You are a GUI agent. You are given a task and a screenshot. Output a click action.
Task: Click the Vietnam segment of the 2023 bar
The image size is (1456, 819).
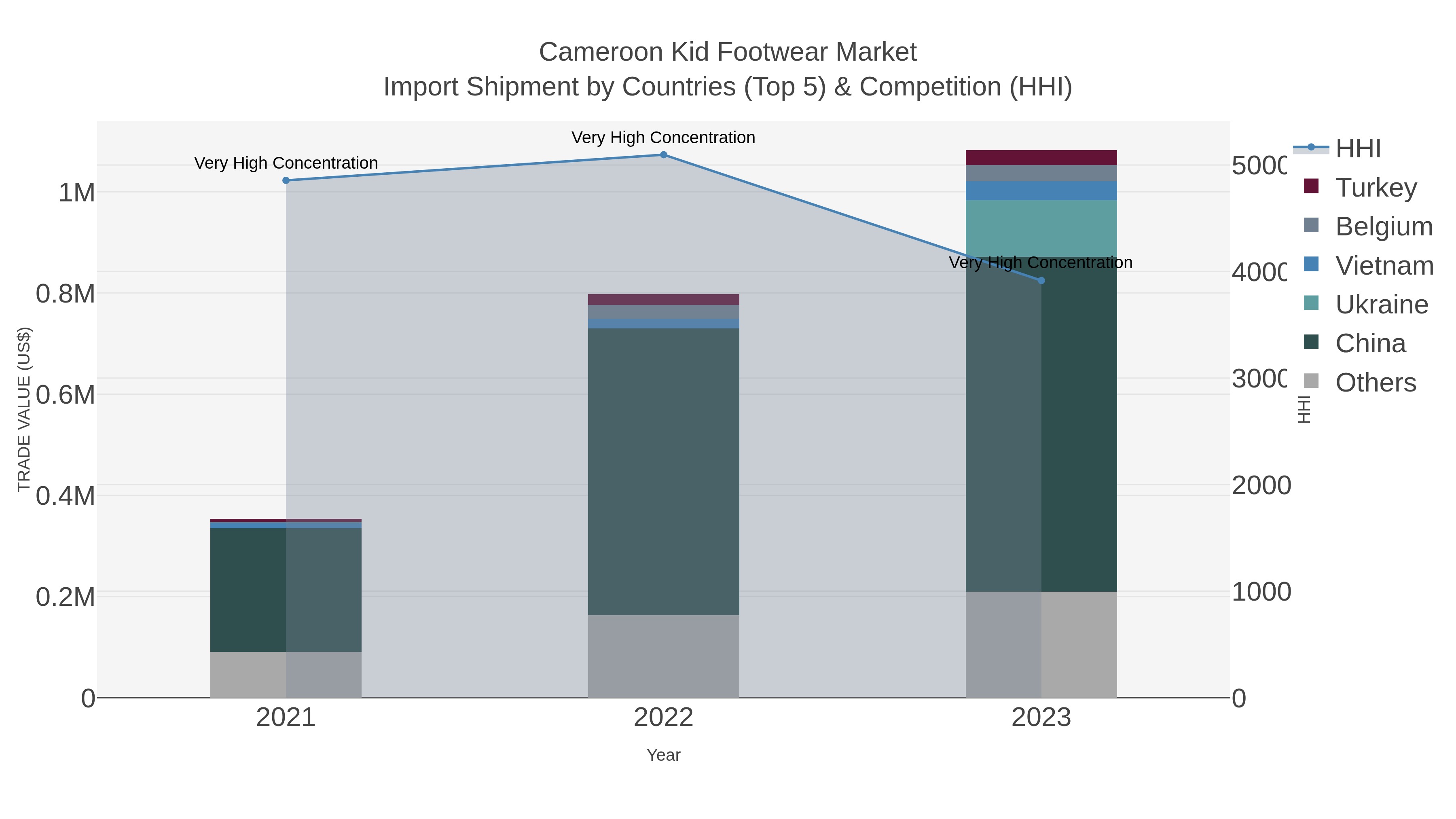pyautogui.click(x=1041, y=190)
